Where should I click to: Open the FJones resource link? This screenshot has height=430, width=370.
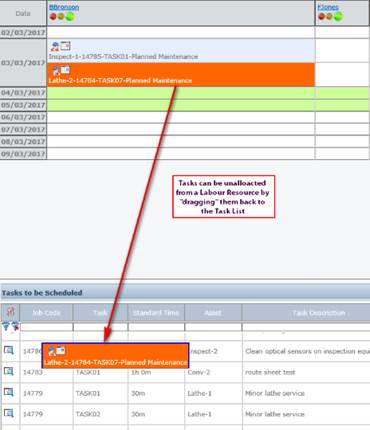point(328,7)
